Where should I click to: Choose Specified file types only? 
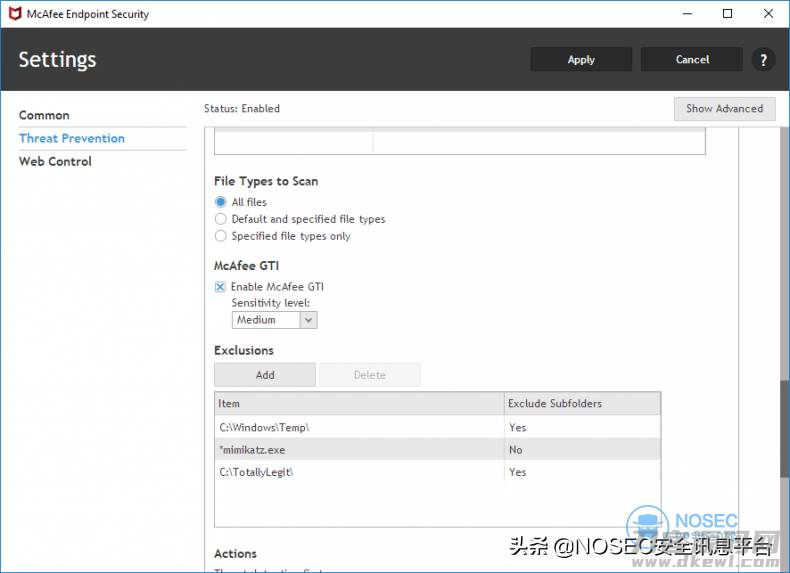pos(221,236)
